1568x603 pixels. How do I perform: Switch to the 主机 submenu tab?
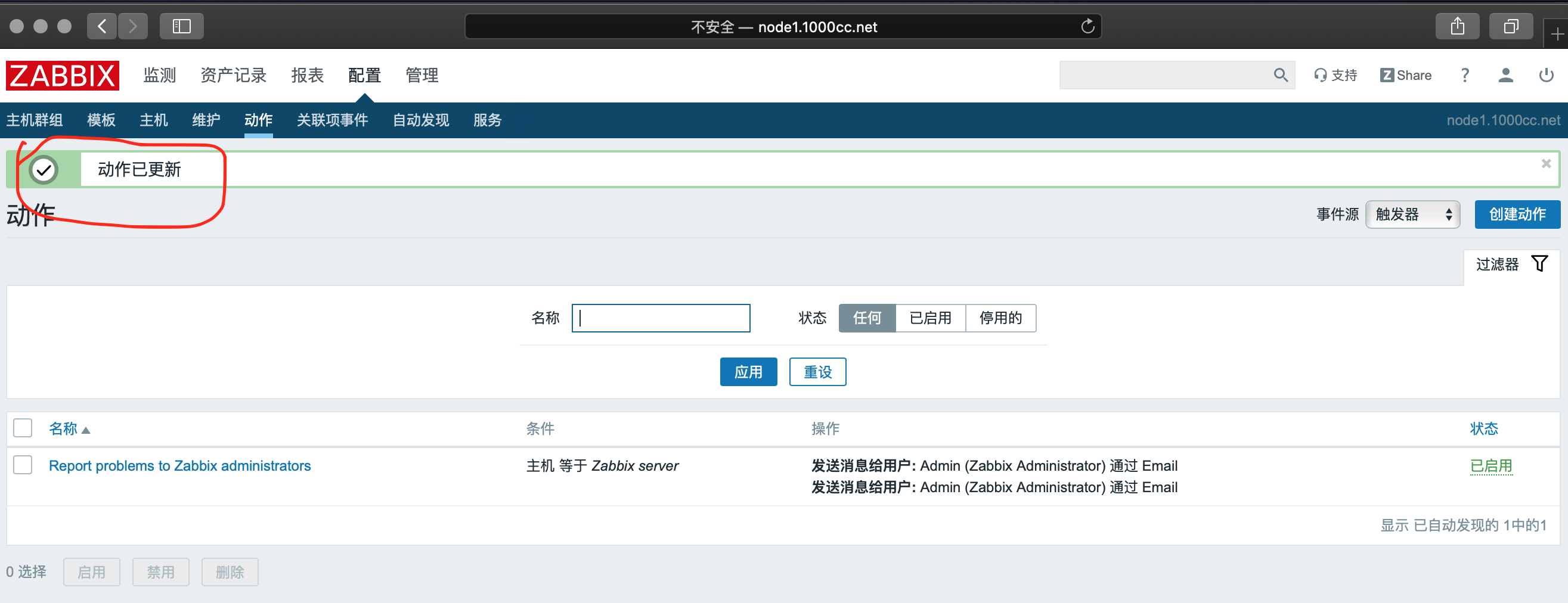click(x=153, y=120)
